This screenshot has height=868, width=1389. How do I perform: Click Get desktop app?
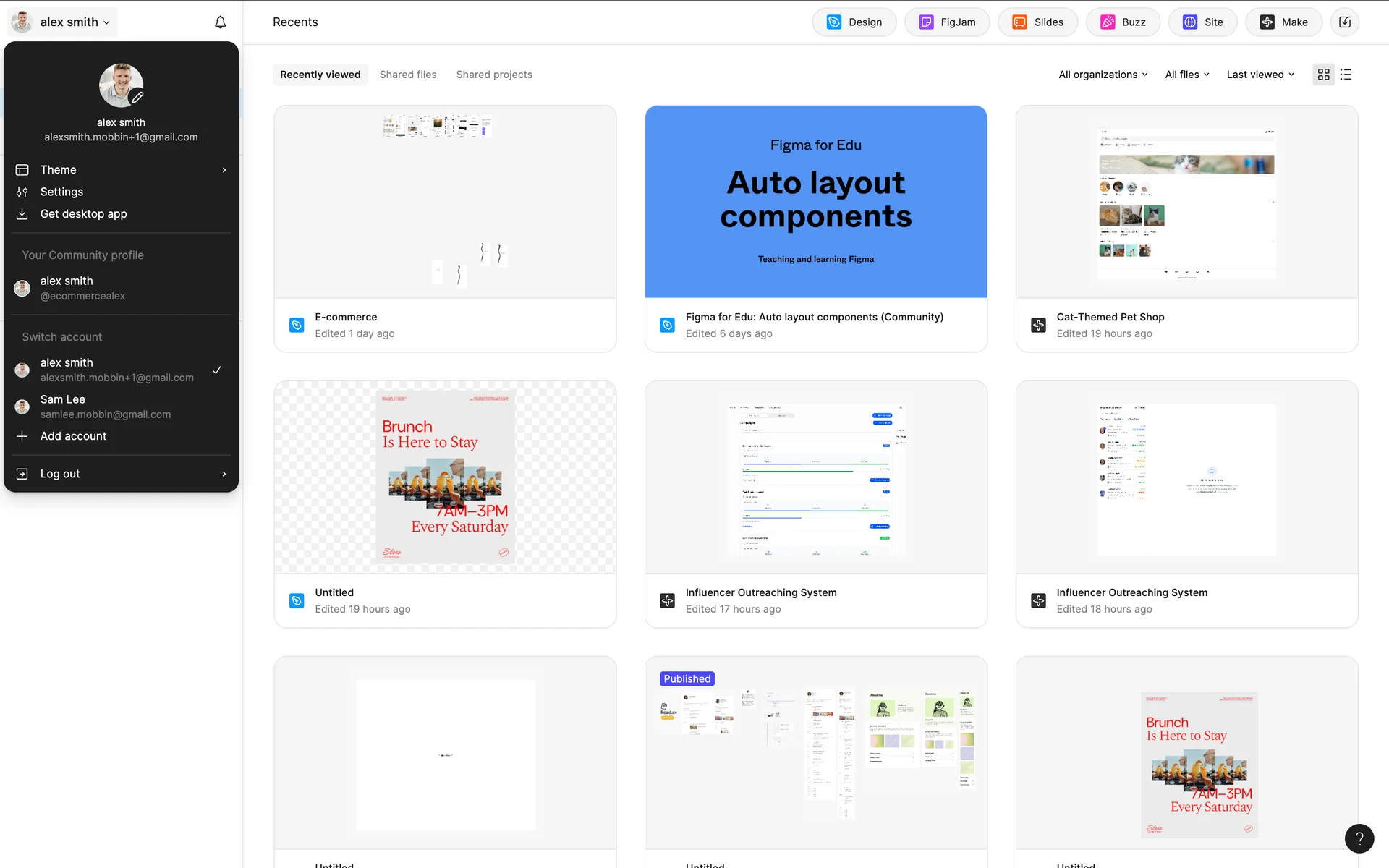pos(83,214)
